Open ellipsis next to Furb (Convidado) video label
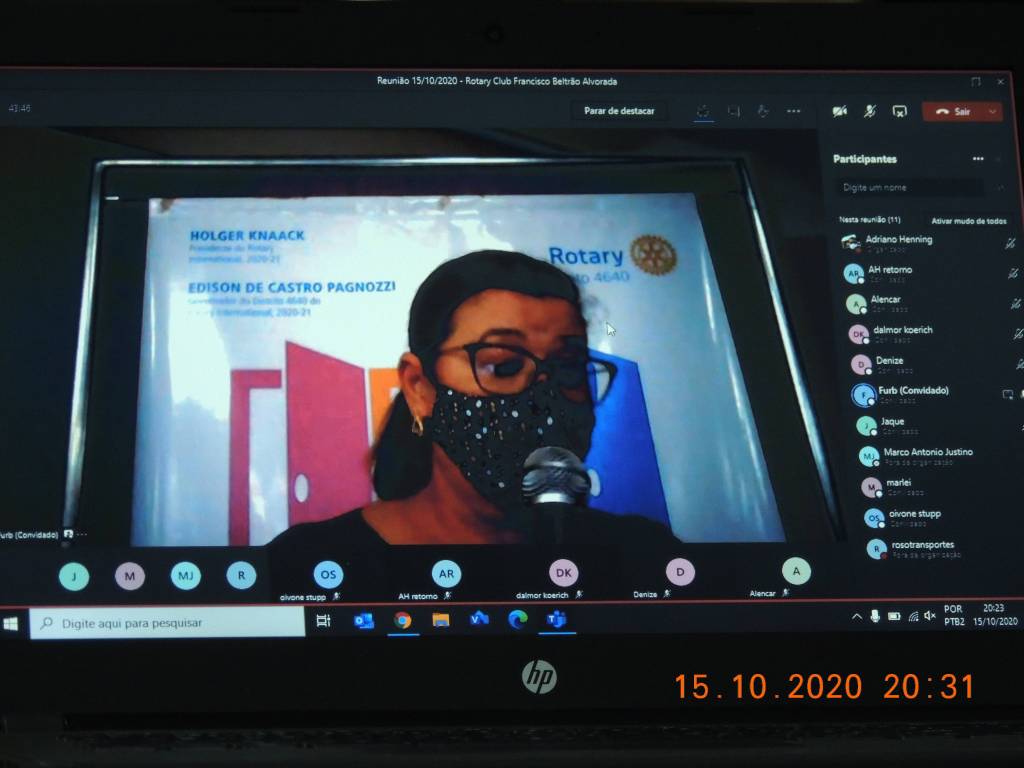The image size is (1024, 768). 82,534
